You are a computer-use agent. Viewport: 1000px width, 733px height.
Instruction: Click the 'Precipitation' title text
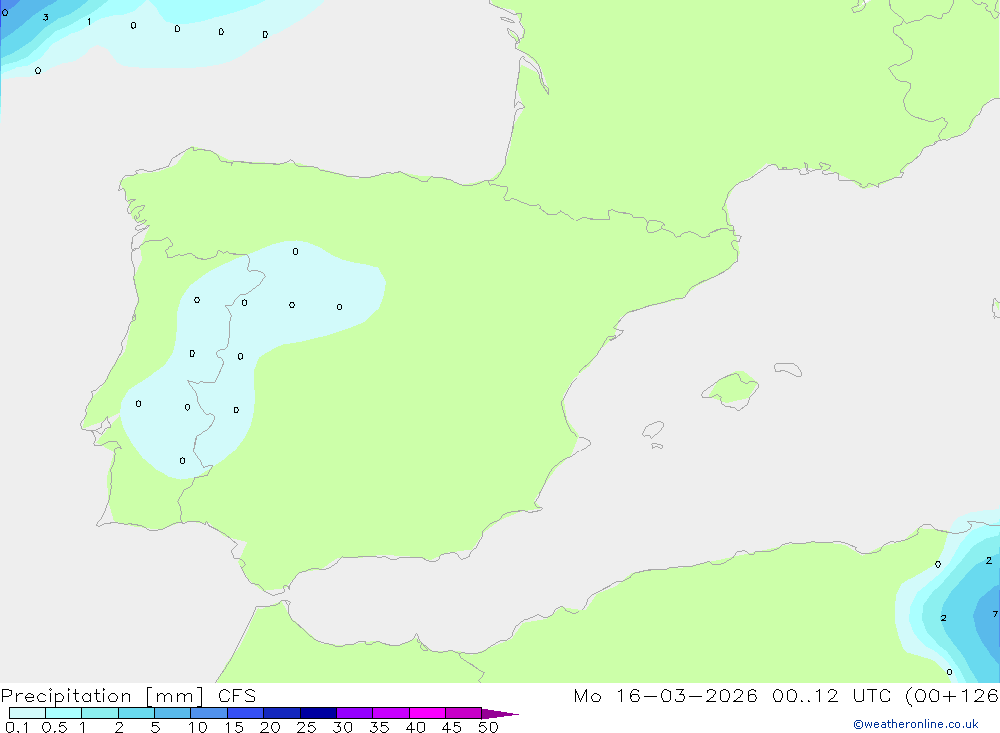click(66, 696)
